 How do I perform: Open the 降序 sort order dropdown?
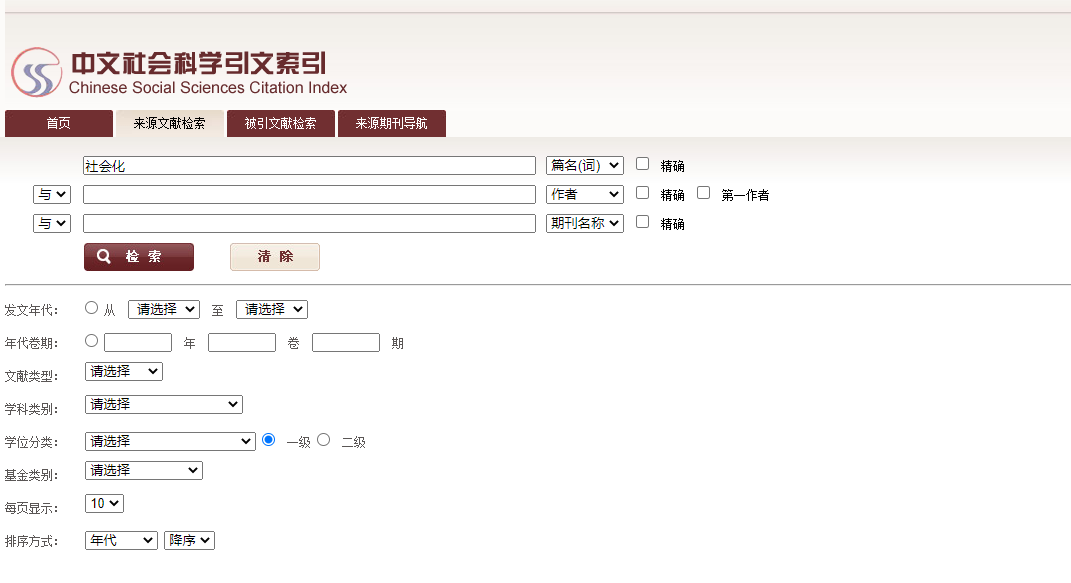click(x=189, y=540)
